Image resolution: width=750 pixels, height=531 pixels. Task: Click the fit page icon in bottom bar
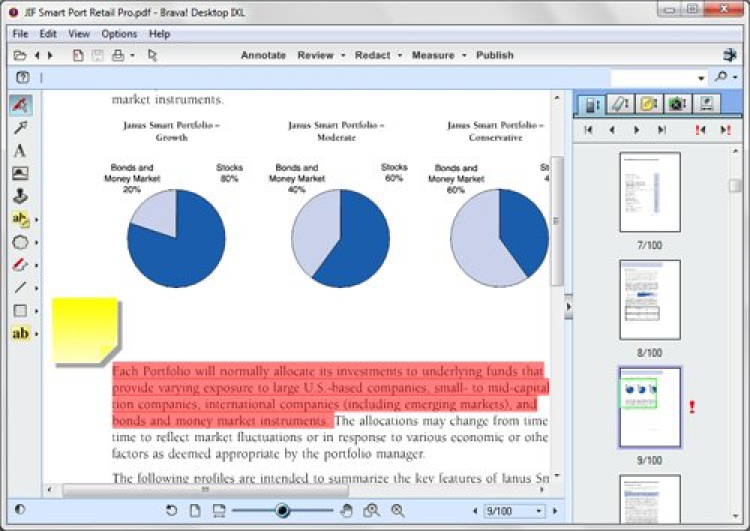point(195,510)
